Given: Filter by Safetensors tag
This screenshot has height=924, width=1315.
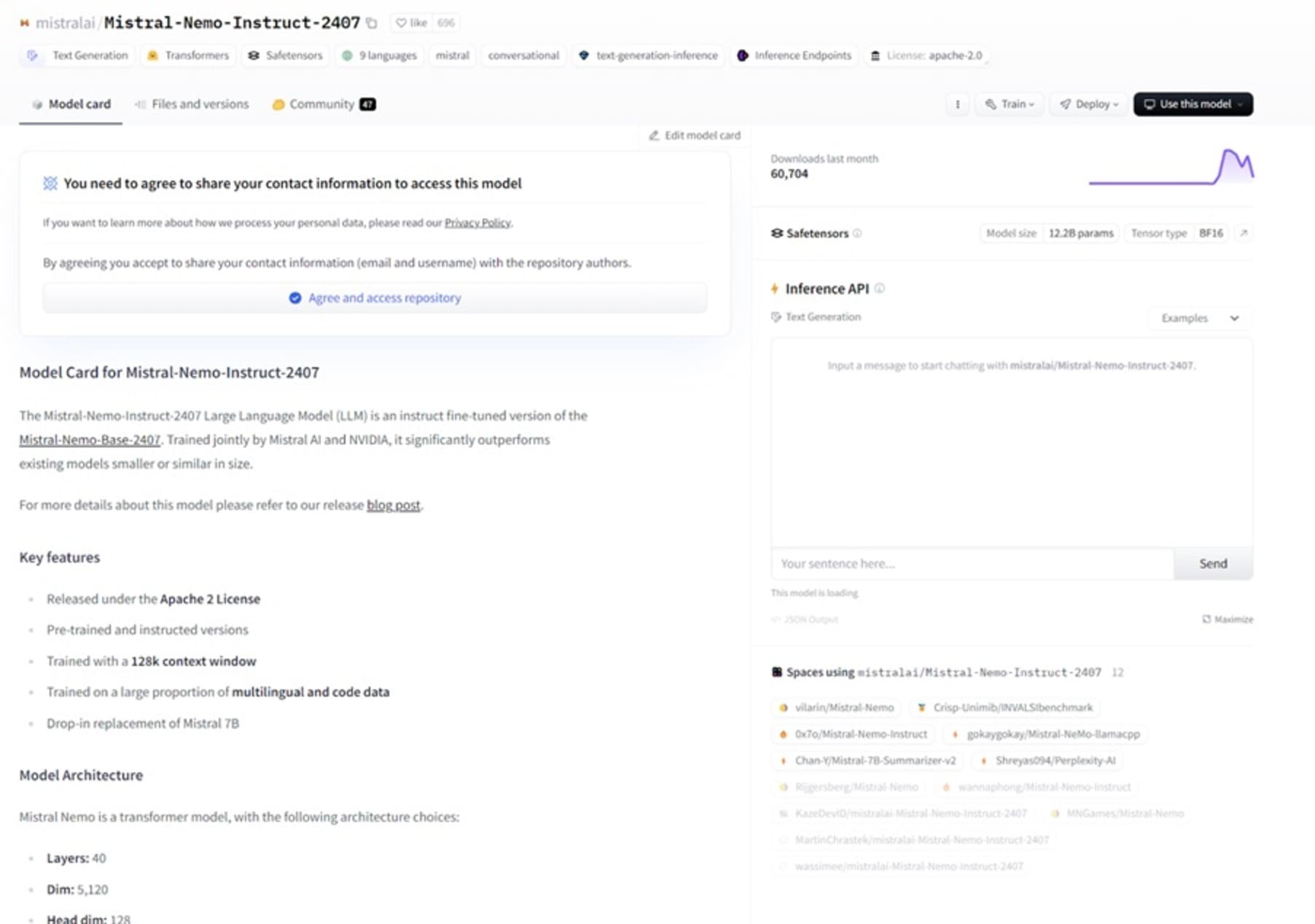Looking at the screenshot, I should (285, 55).
